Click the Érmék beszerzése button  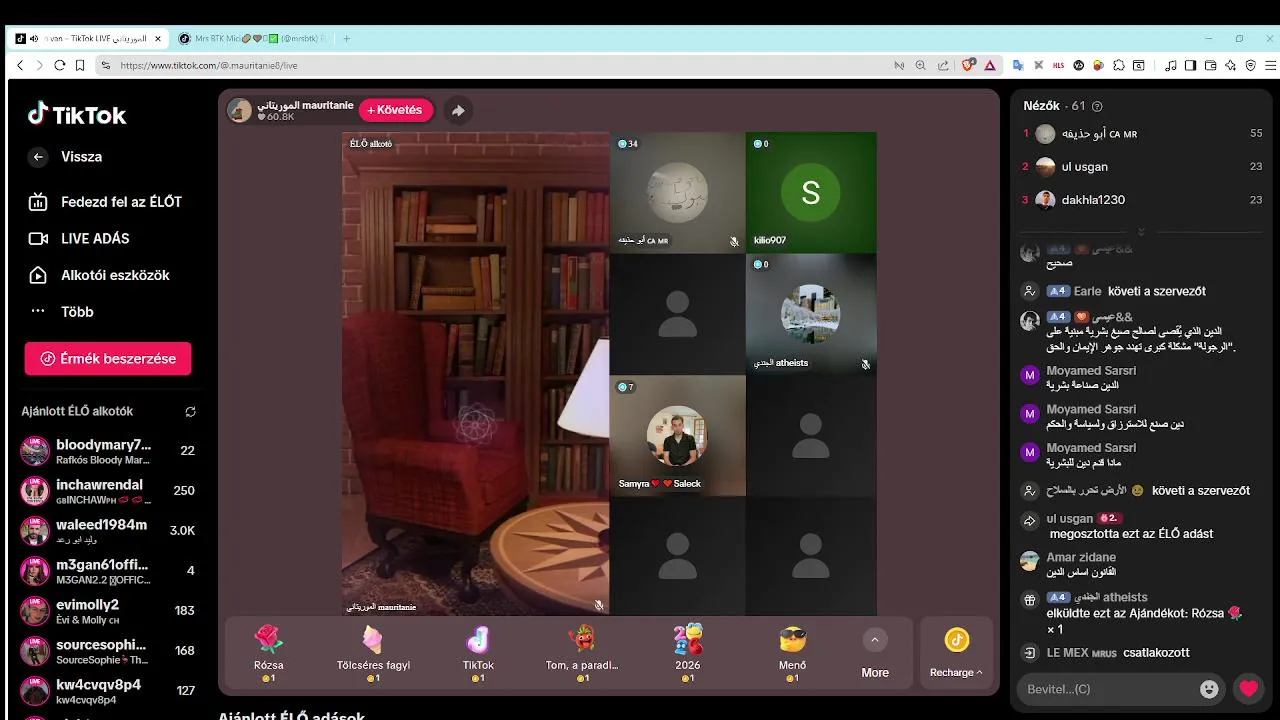click(108, 359)
